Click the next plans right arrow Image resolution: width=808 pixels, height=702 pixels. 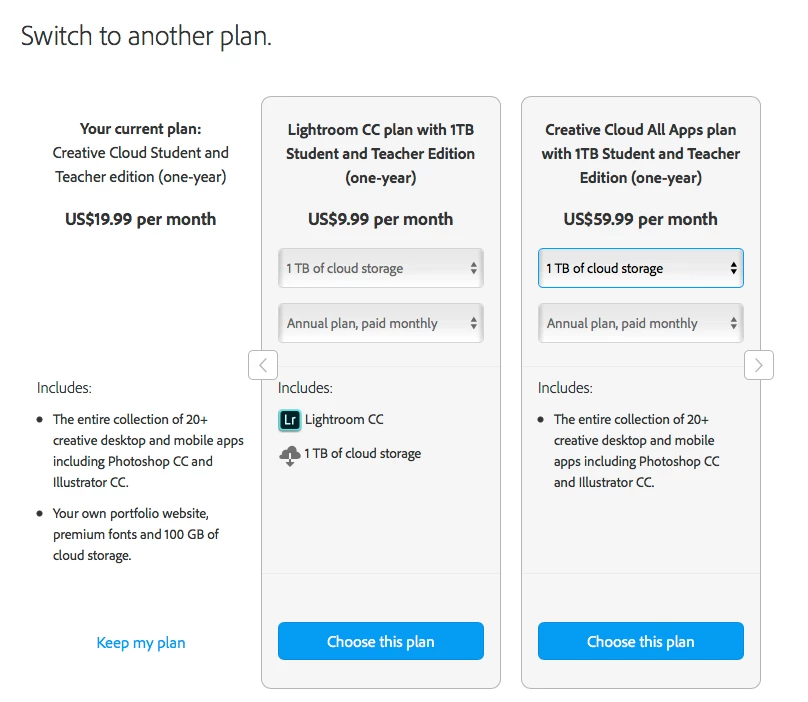pyautogui.click(x=759, y=365)
